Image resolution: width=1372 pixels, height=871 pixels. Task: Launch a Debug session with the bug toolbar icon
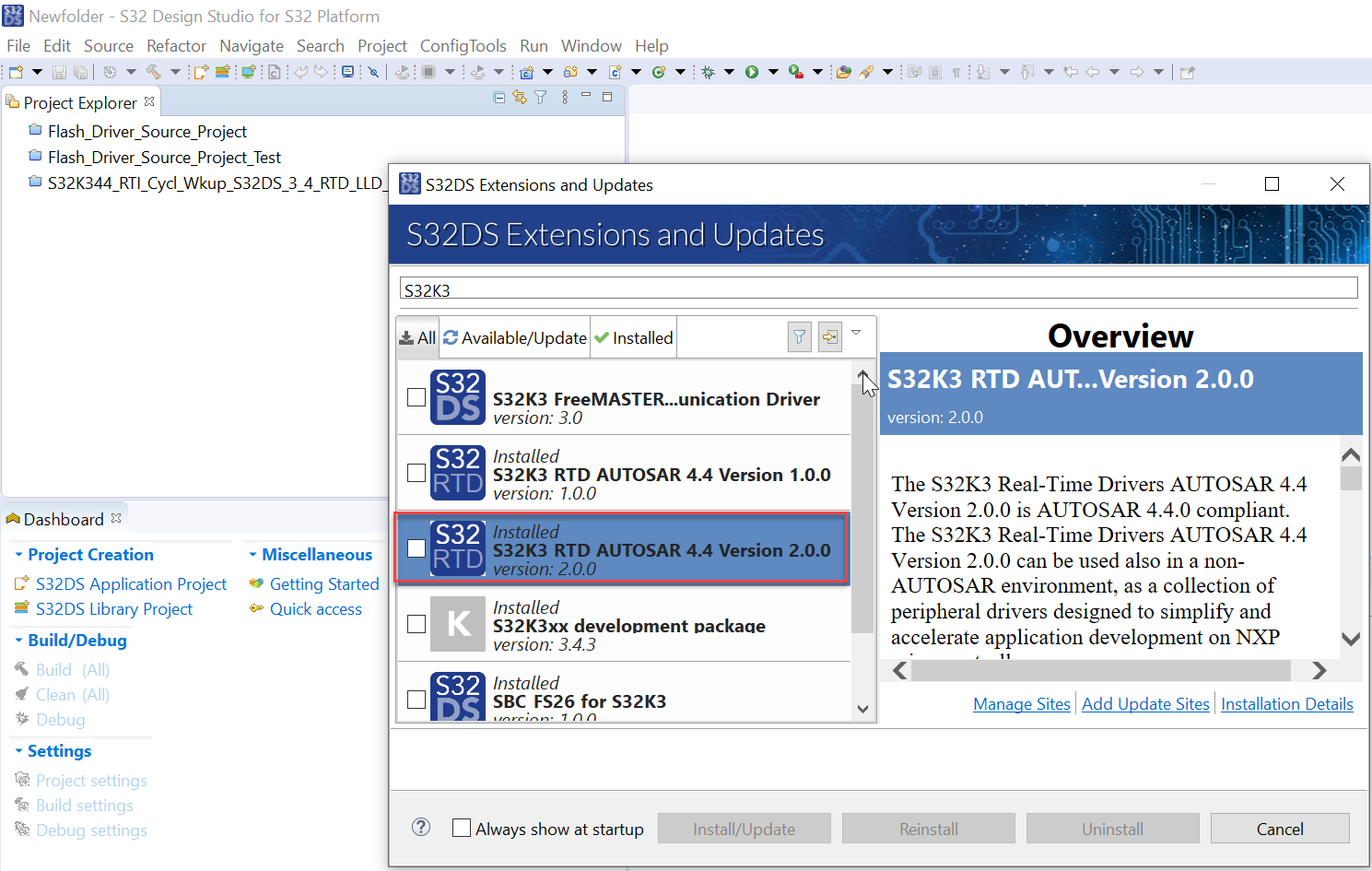(708, 71)
